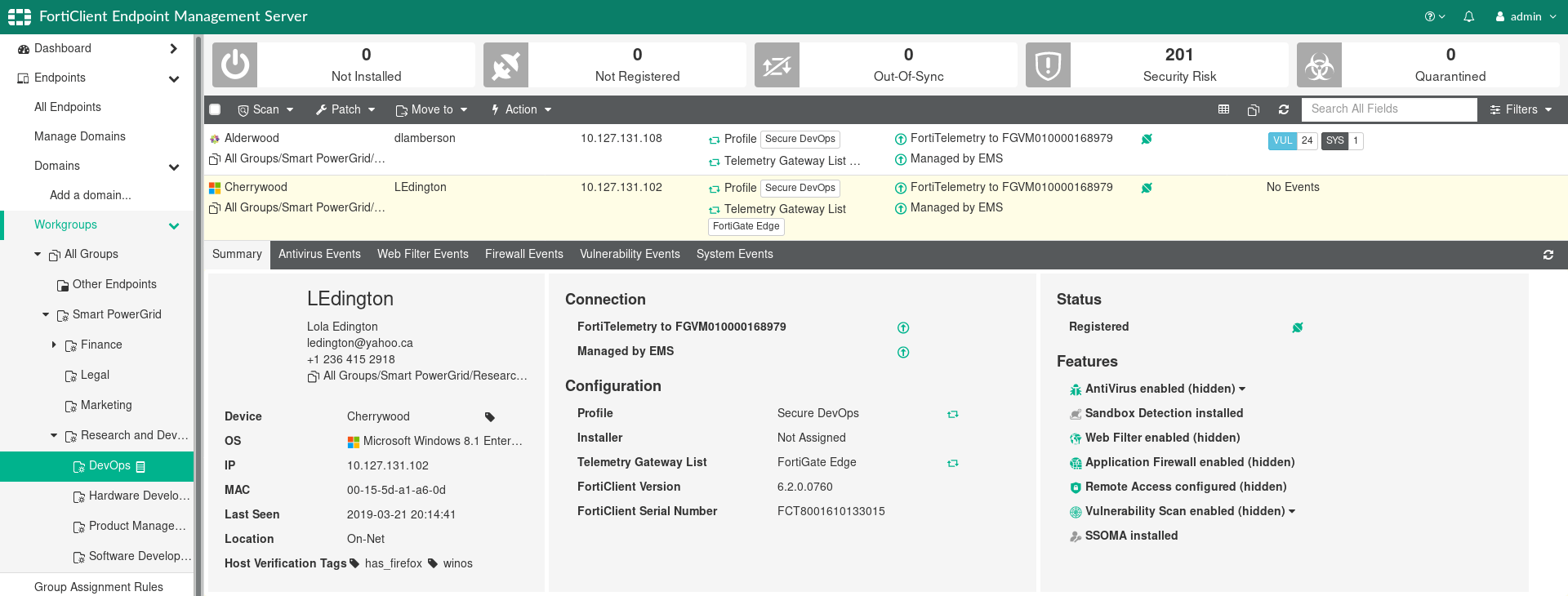This screenshot has width=1568, height=596.
Task: Collapse the Research and Development node
Action: click(54, 436)
